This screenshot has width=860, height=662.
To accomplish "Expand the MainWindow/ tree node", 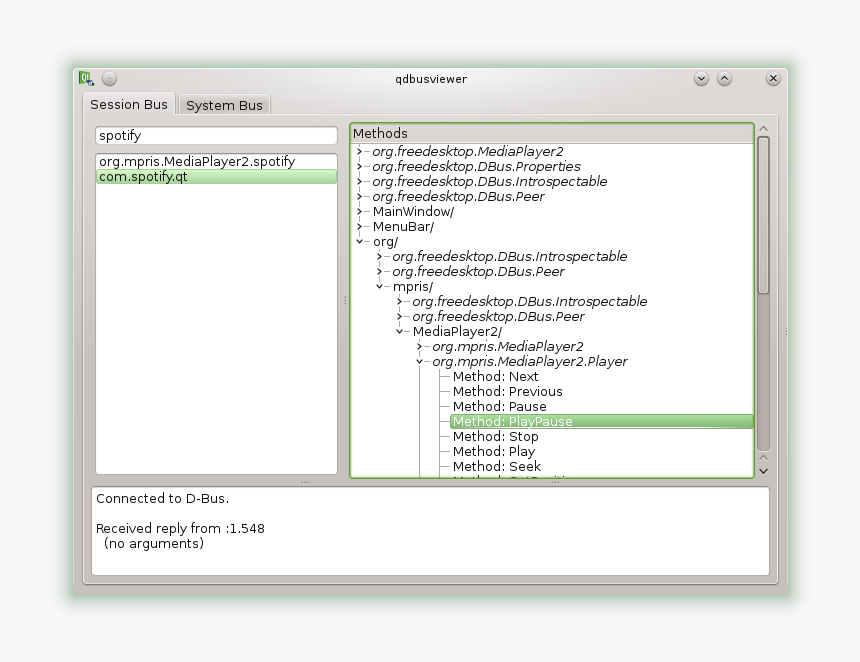I will (360, 212).
